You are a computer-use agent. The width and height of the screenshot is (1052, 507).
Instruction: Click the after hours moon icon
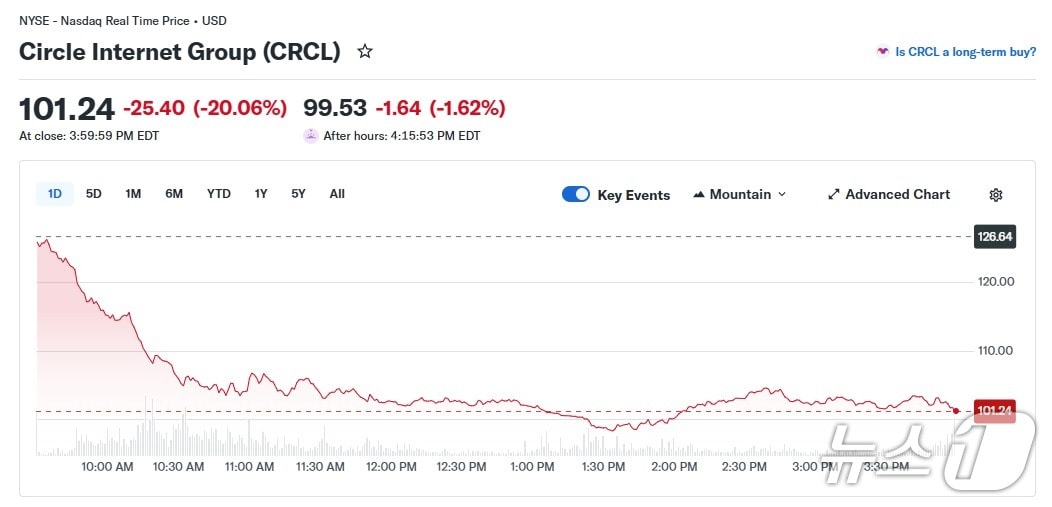[x=311, y=136]
